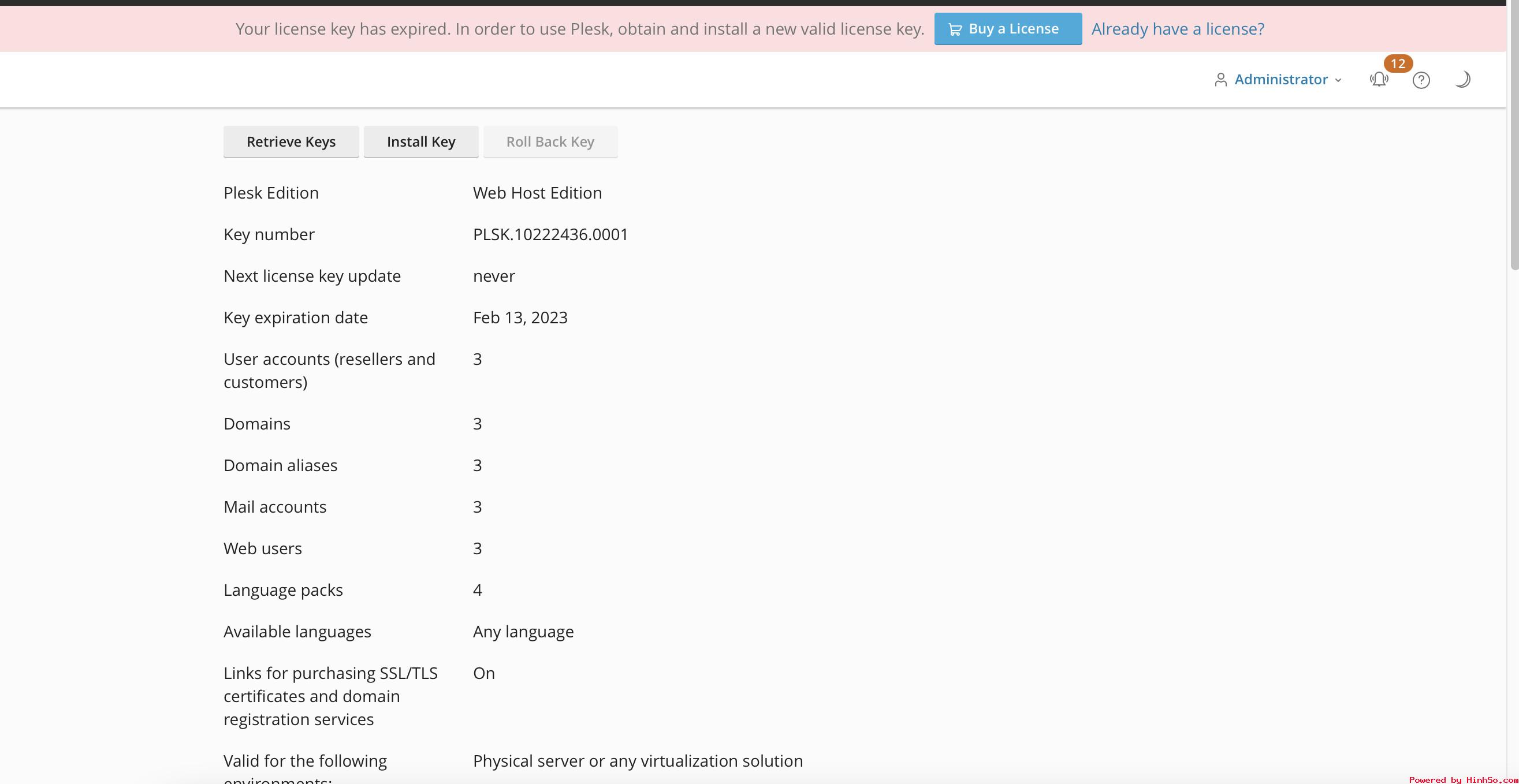Click the Retrieve Keys button
Viewport: 1519px width, 784px height.
point(291,141)
